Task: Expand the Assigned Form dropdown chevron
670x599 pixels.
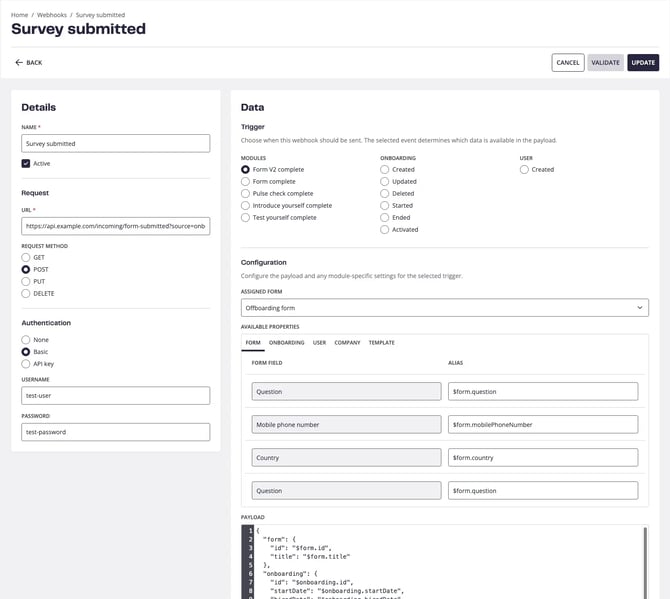Action: (640, 308)
